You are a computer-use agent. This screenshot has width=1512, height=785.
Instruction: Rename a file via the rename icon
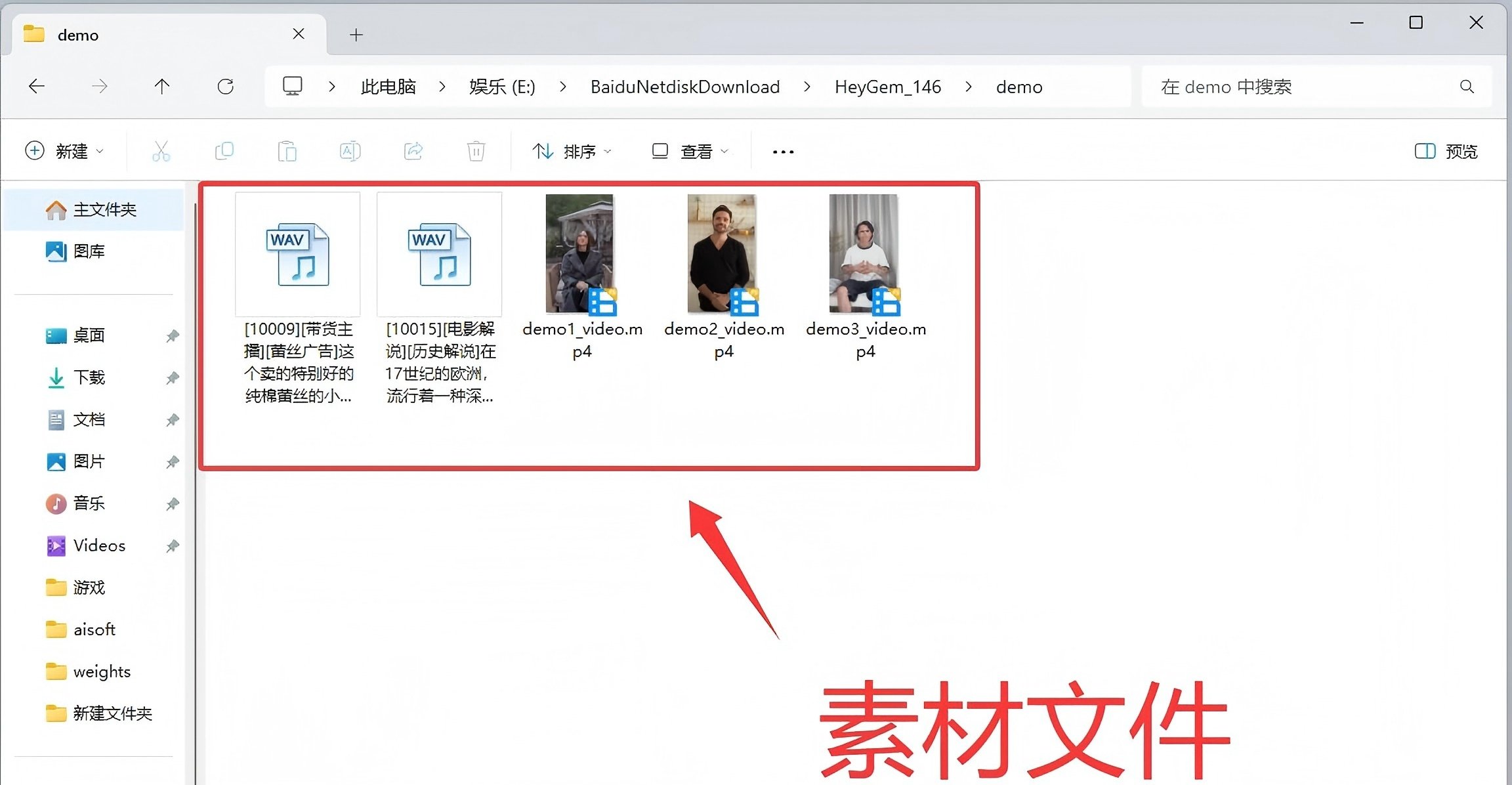[x=350, y=151]
